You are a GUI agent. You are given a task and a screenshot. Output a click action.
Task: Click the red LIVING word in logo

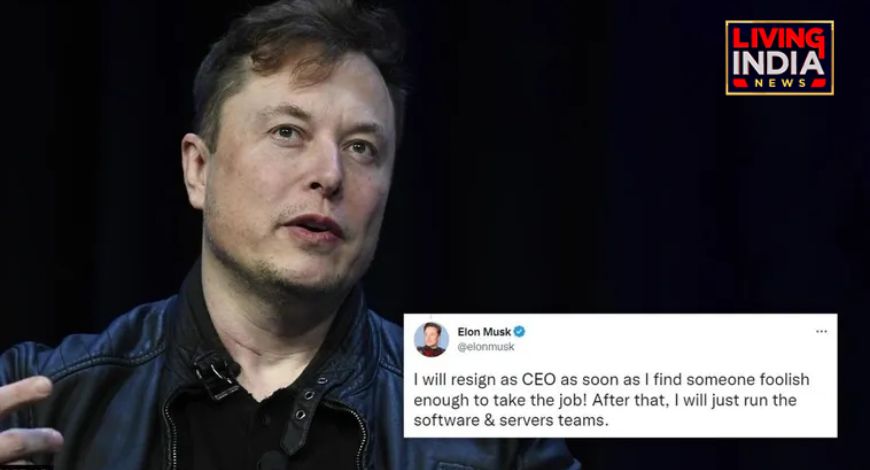pyautogui.click(x=778, y=39)
